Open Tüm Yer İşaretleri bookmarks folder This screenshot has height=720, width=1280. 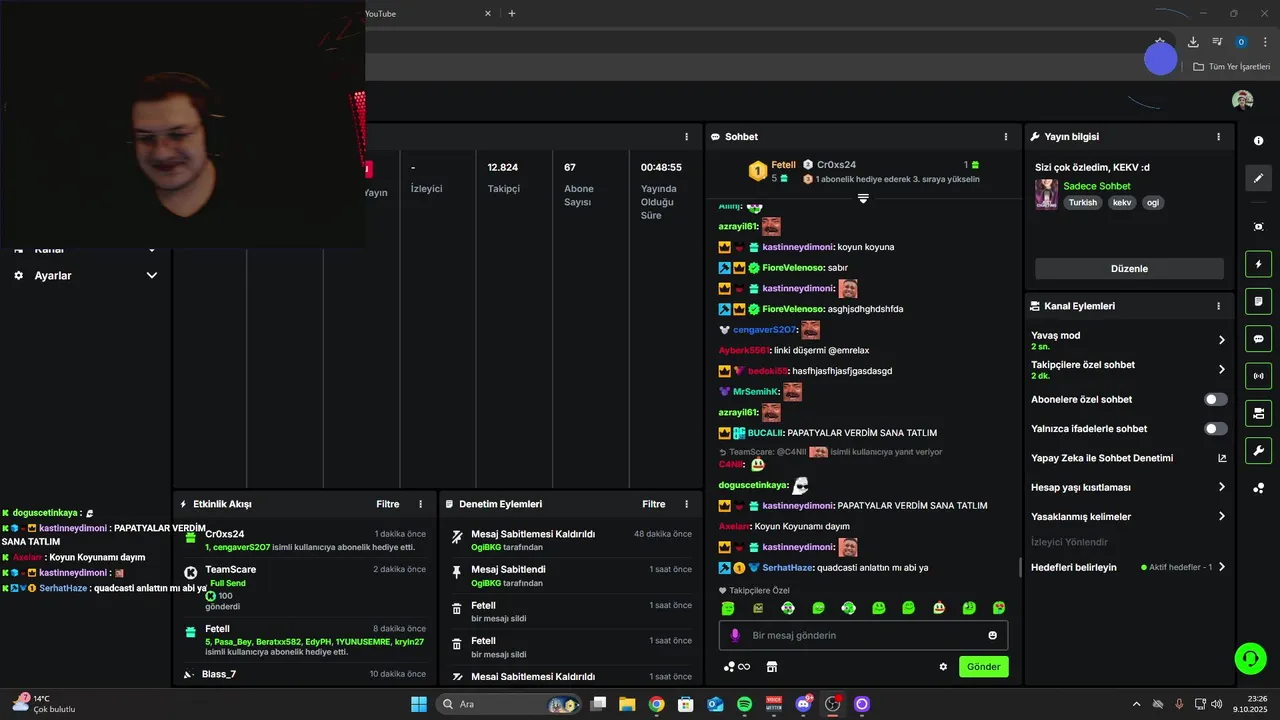pyautogui.click(x=1231, y=67)
